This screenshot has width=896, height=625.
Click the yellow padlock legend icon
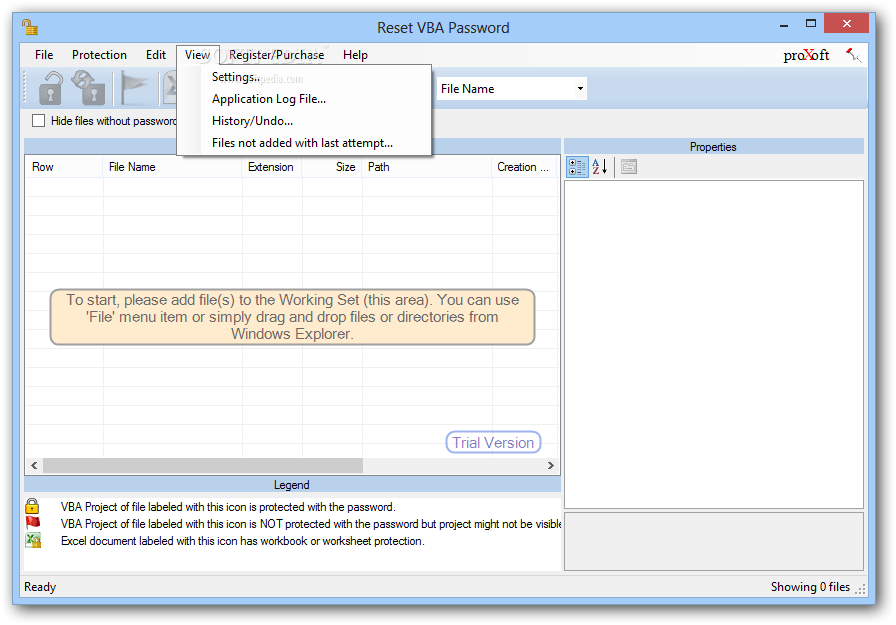[32, 506]
